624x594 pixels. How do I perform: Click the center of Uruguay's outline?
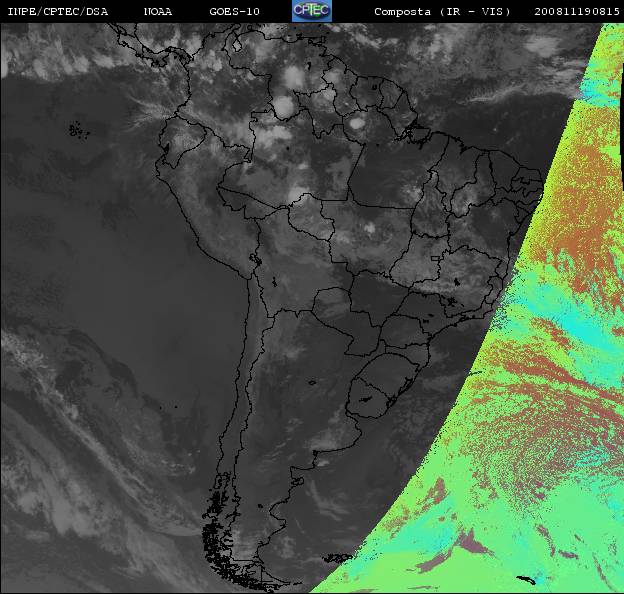click(x=368, y=399)
